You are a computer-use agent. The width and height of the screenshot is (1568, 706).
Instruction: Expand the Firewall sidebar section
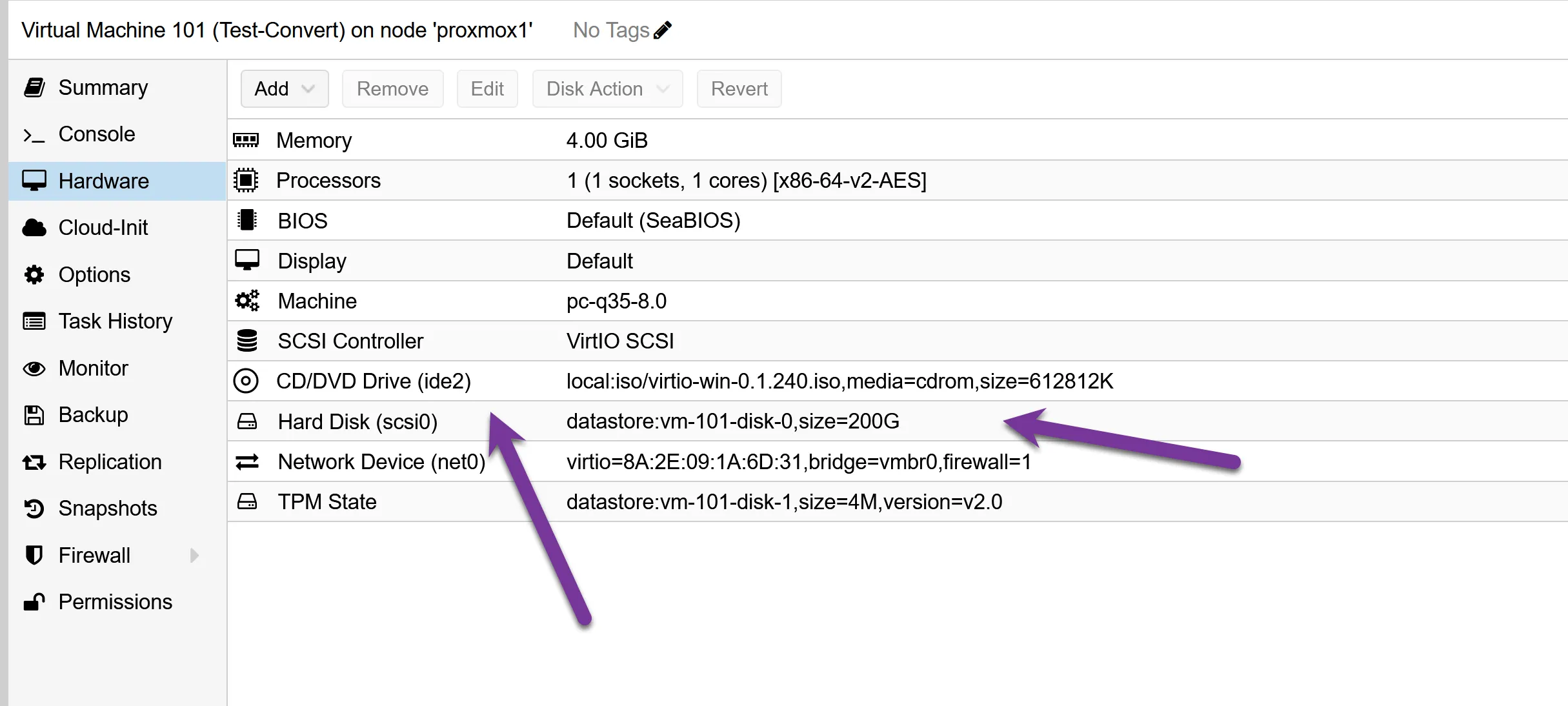pyautogui.click(x=194, y=555)
